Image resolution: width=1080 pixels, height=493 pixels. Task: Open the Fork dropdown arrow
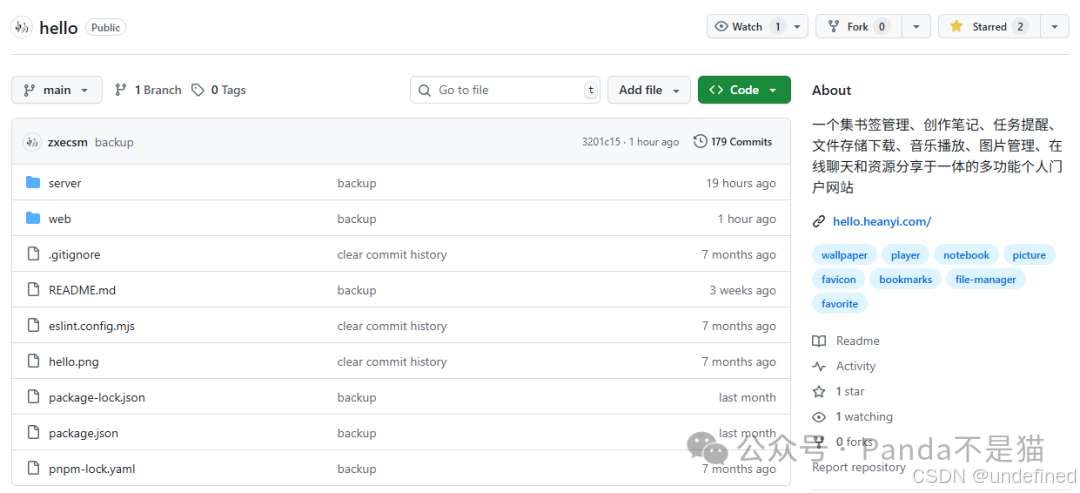click(x=916, y=27)
